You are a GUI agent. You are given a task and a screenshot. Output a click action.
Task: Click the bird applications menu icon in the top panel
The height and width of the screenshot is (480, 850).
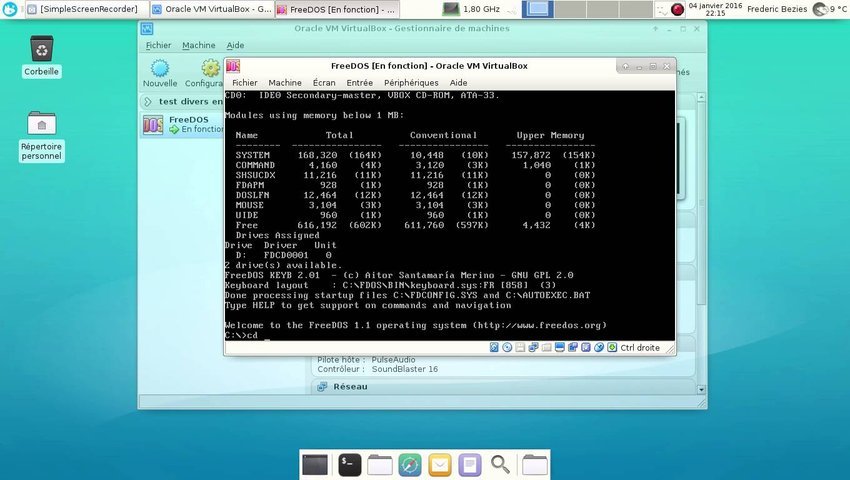click(10, 9)
